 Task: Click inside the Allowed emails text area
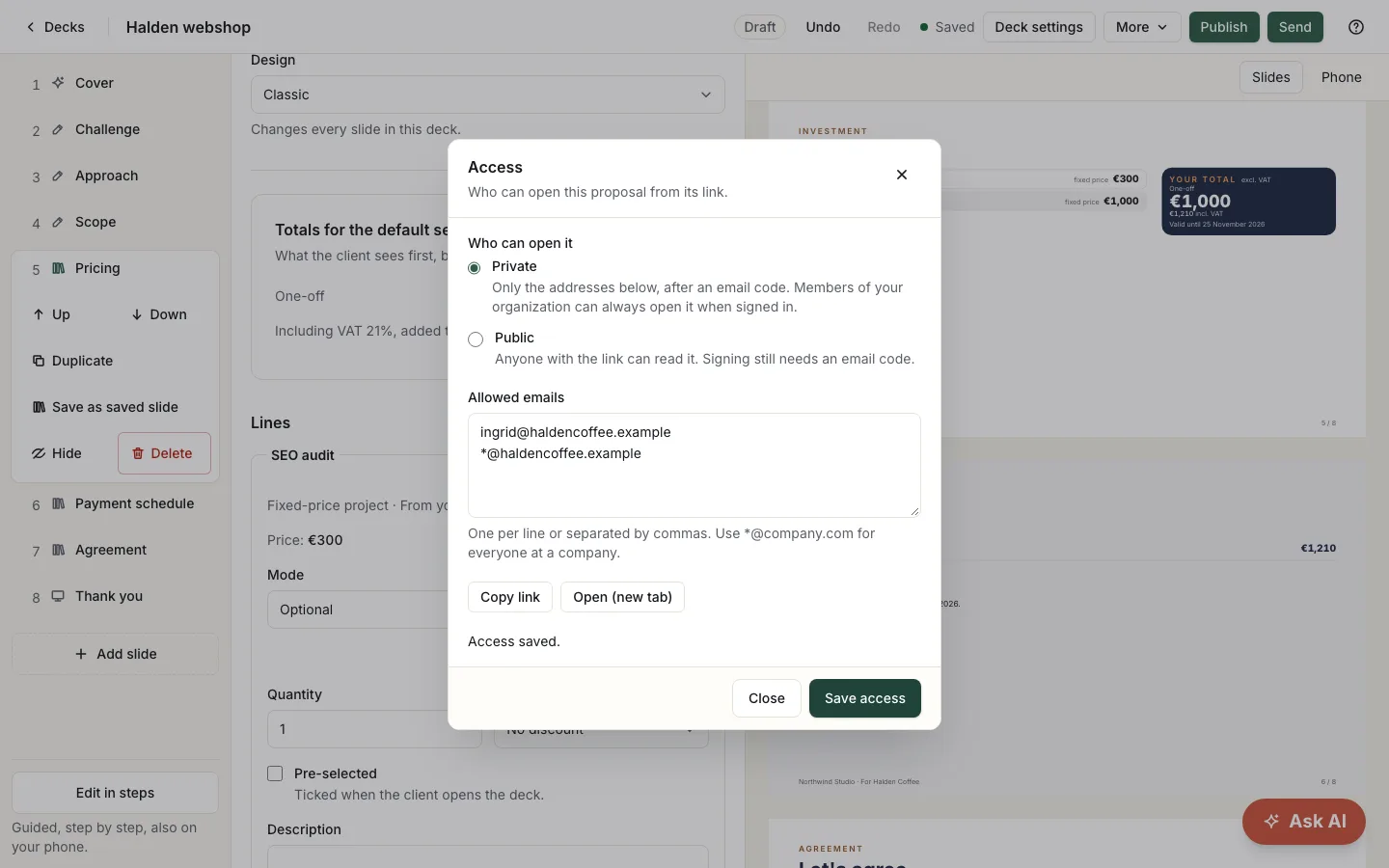click(694, 466)
